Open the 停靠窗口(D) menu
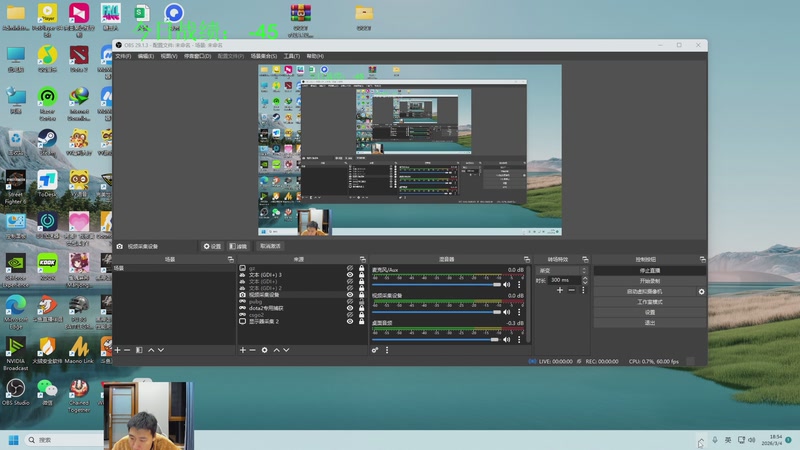The image size is (800, 450). (197, 56)
